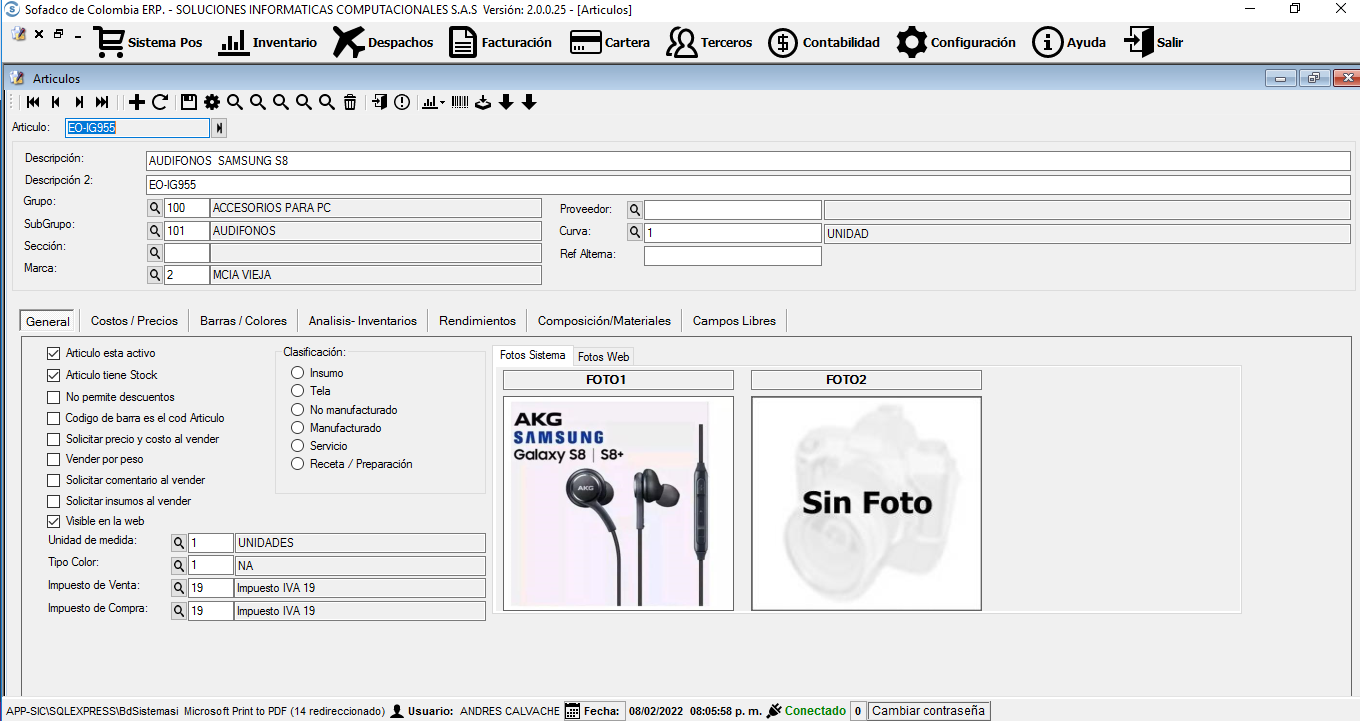Uncheck 'Articulo esta activo' checkbox
The image size is (1360, 721).
point(54,353)
